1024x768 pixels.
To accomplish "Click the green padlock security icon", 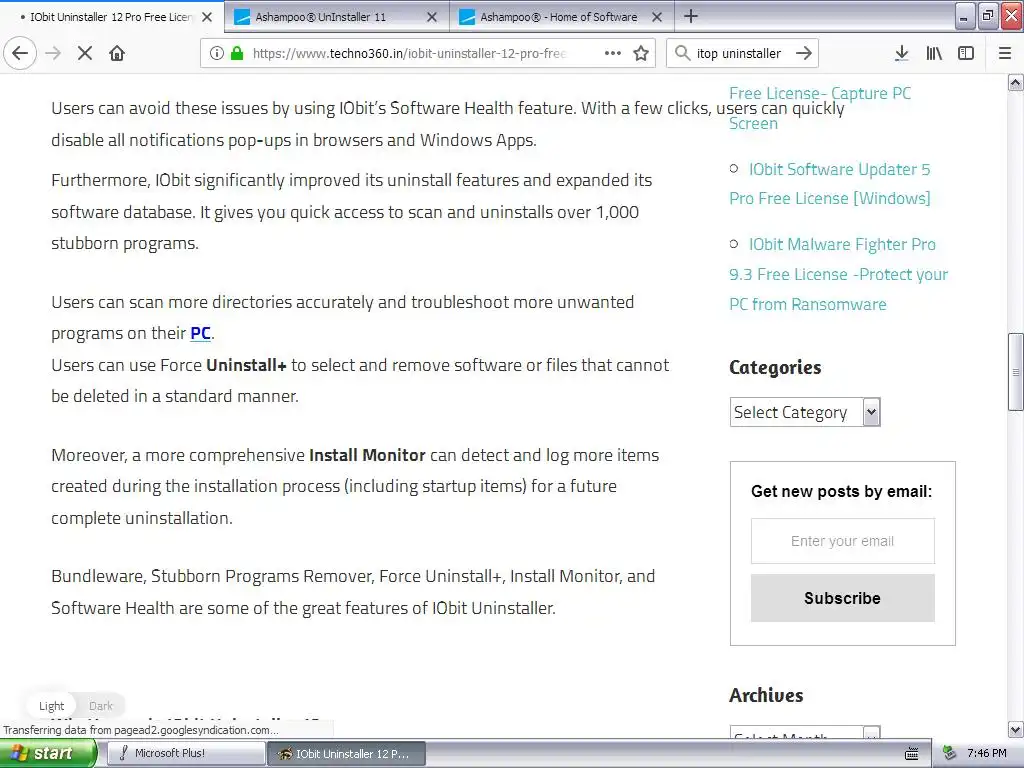I will tap(237, 53).
